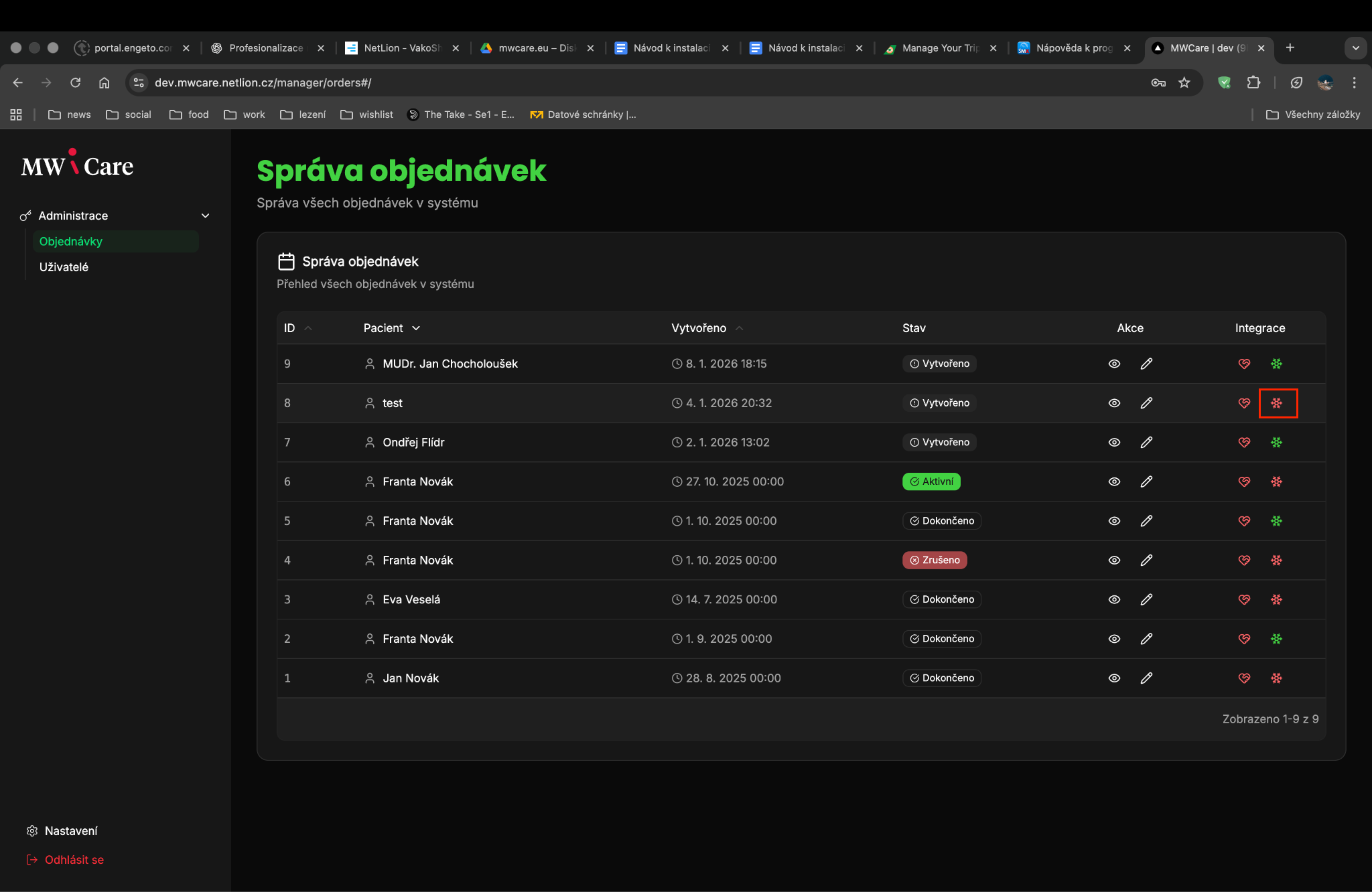Click the edit pencil for order 9
1372x892 pixels.
click(1146, 364)
